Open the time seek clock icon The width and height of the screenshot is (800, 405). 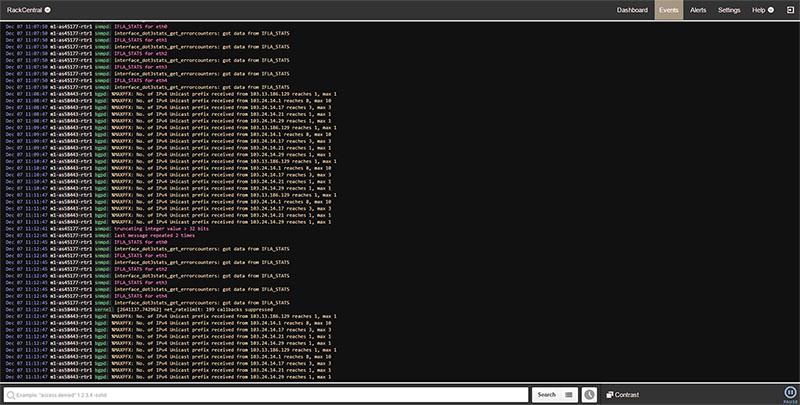[589, 395]
